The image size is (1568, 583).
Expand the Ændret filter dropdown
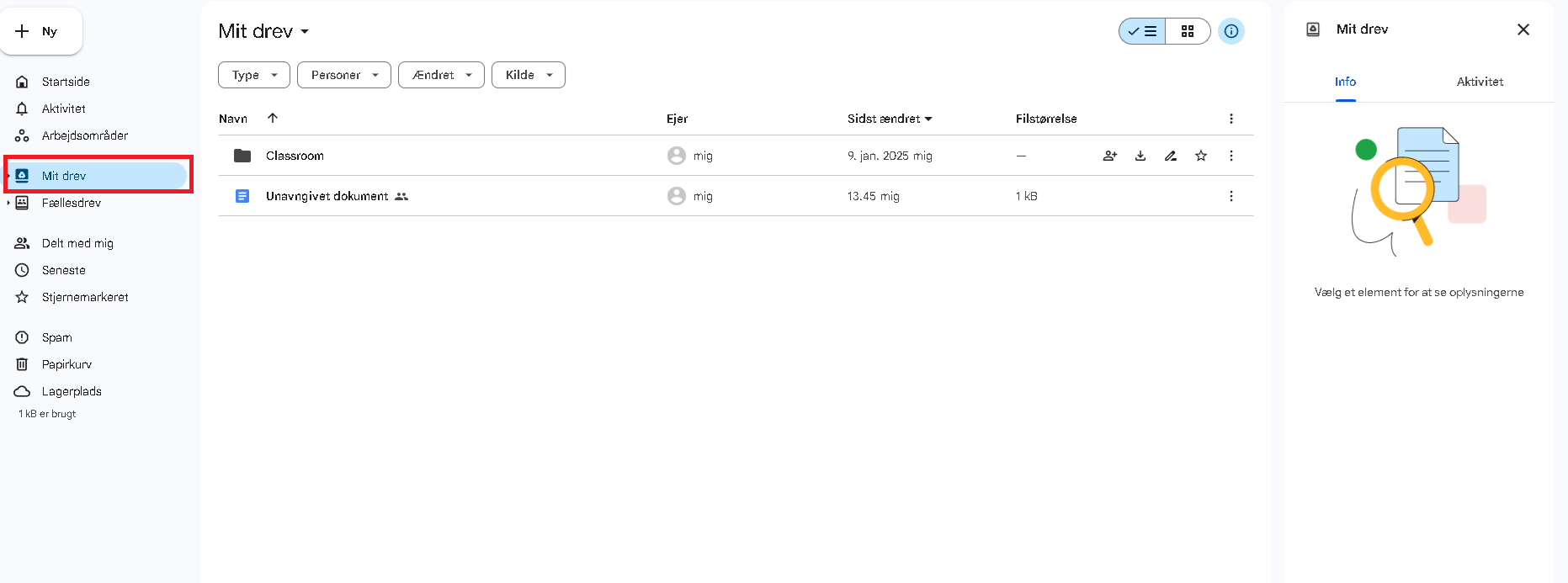tap(441, 75)
